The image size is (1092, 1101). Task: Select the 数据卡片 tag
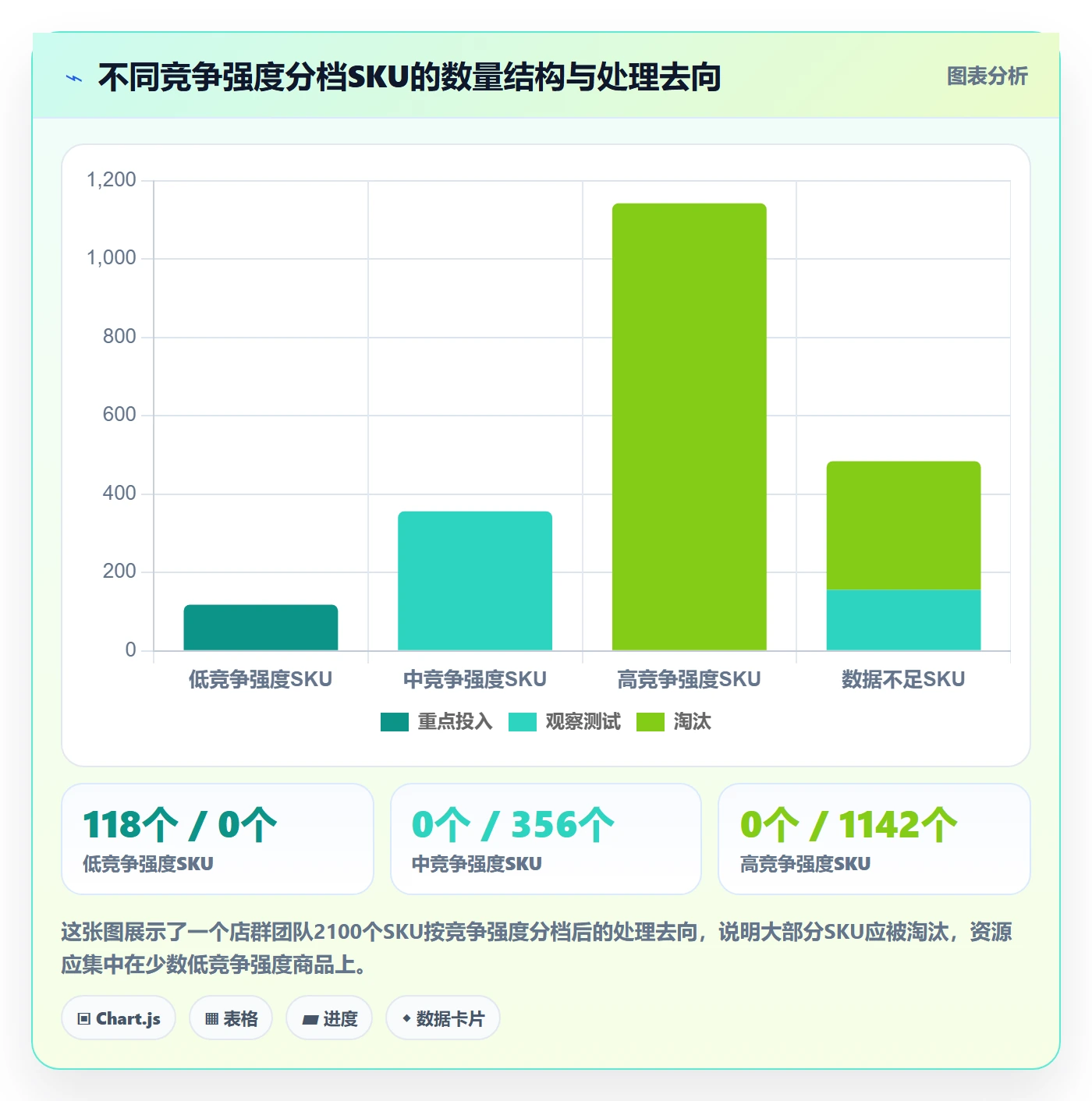pos(443,1018)
